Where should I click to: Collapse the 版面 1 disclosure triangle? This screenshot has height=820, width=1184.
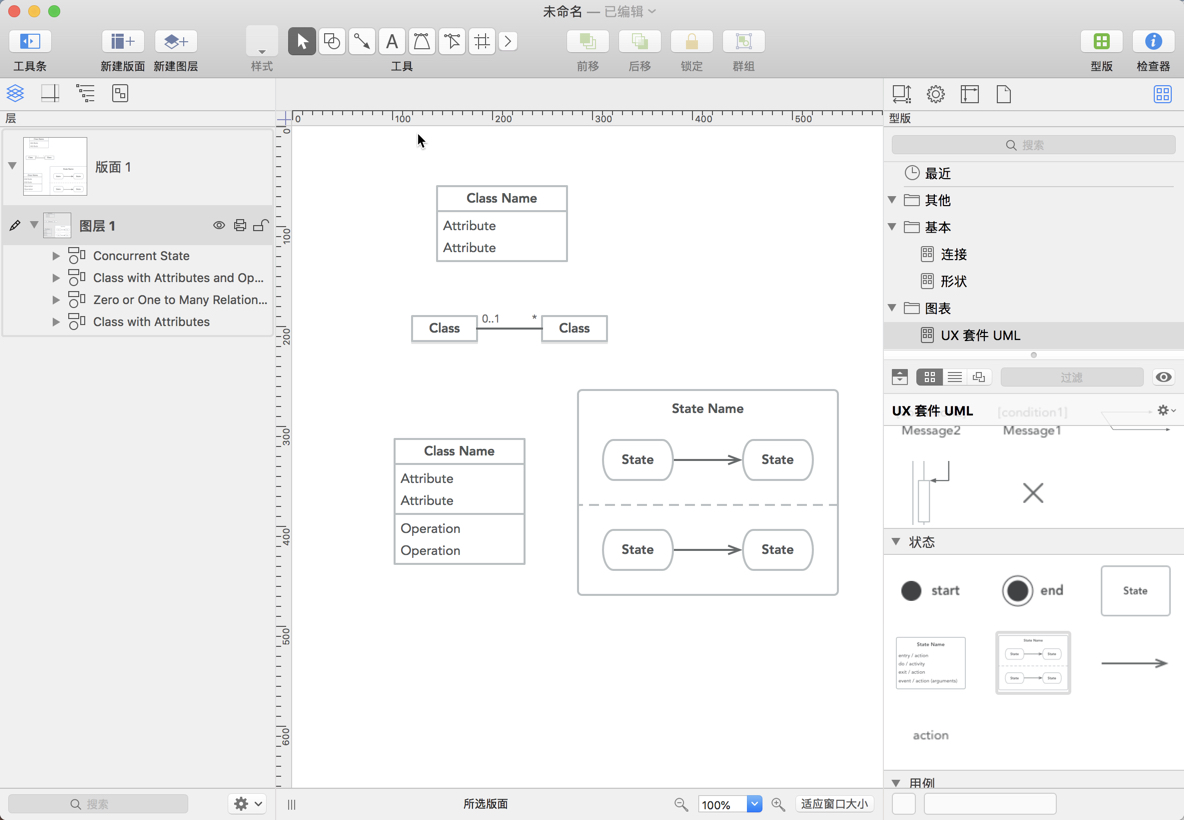pyautogui.click(x=10, y=167)
